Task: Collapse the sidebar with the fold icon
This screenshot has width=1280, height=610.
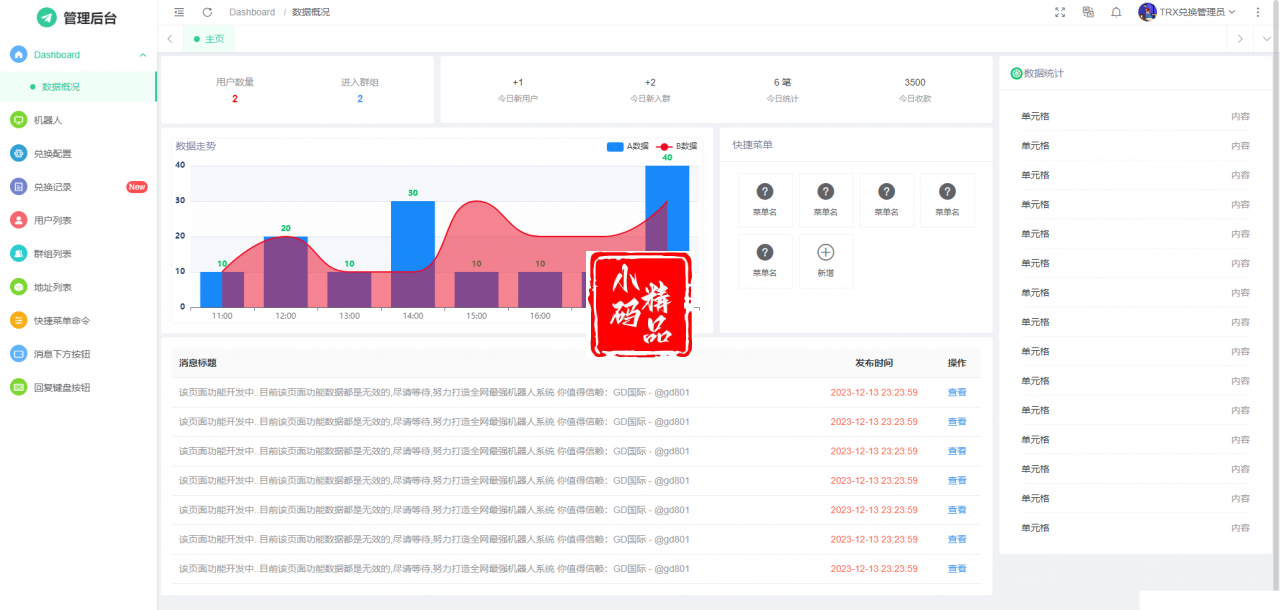Action: [179, 12]
